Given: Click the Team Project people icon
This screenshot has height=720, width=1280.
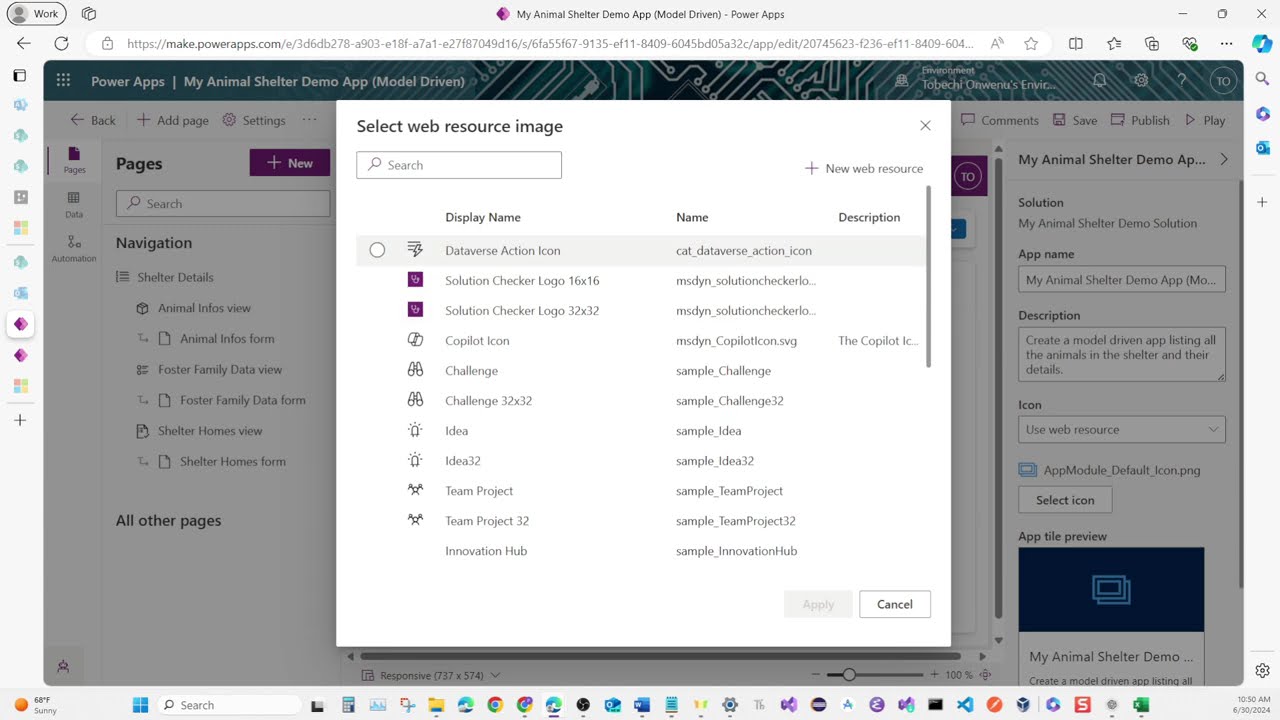Looking at the screenshot, I should tap(415, 490).
